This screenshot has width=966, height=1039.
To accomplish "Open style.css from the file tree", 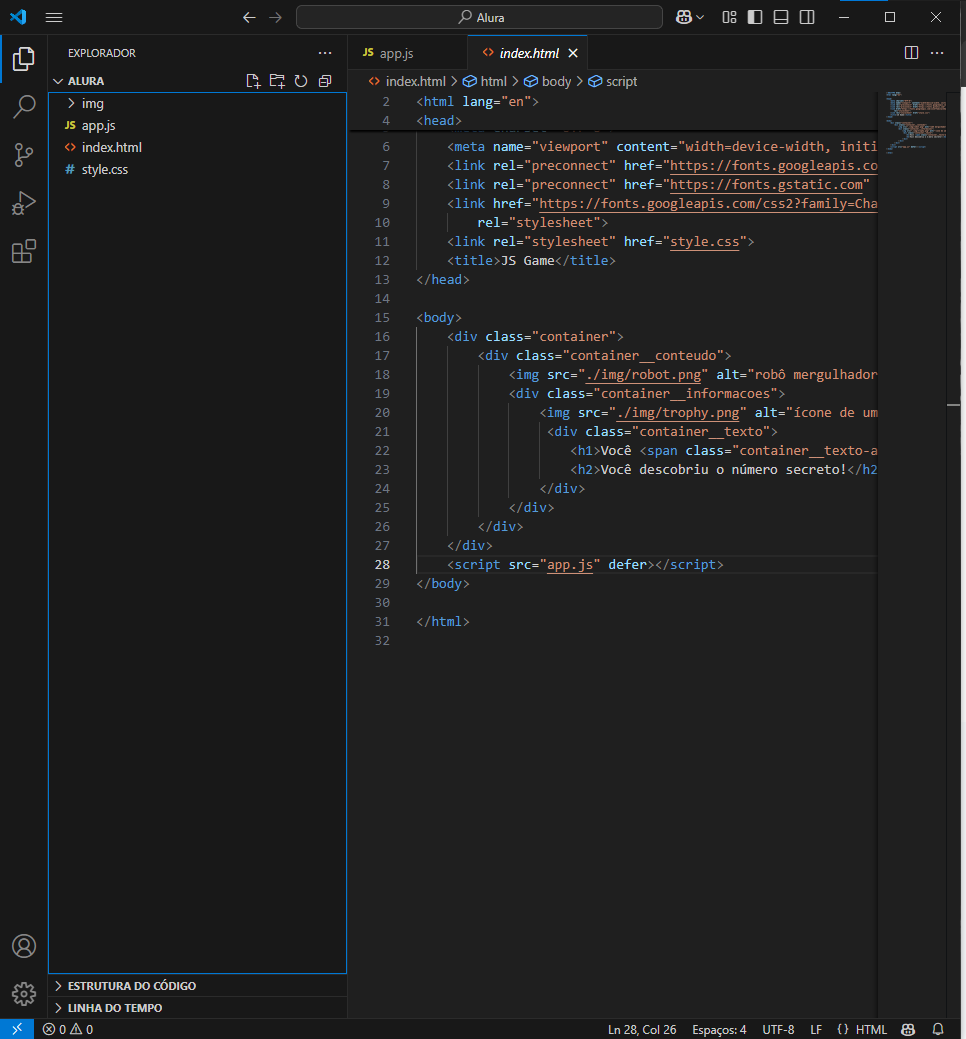I will pos(104,169).
